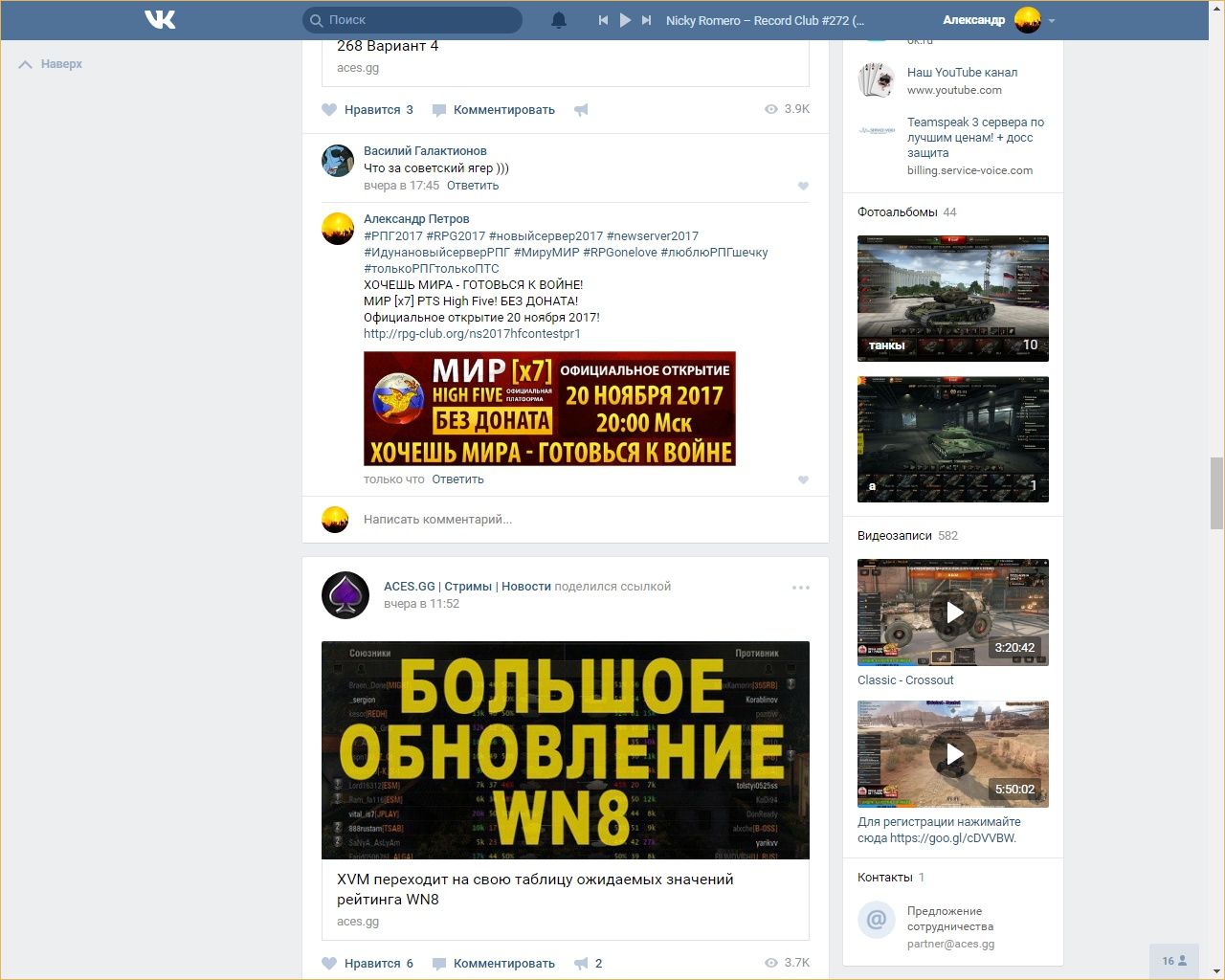The image size is (1225, 980).
Task: Open the #толькоРПГтолькоПТС hashtag
Action: pyautogui.click(x=432, y=269)
